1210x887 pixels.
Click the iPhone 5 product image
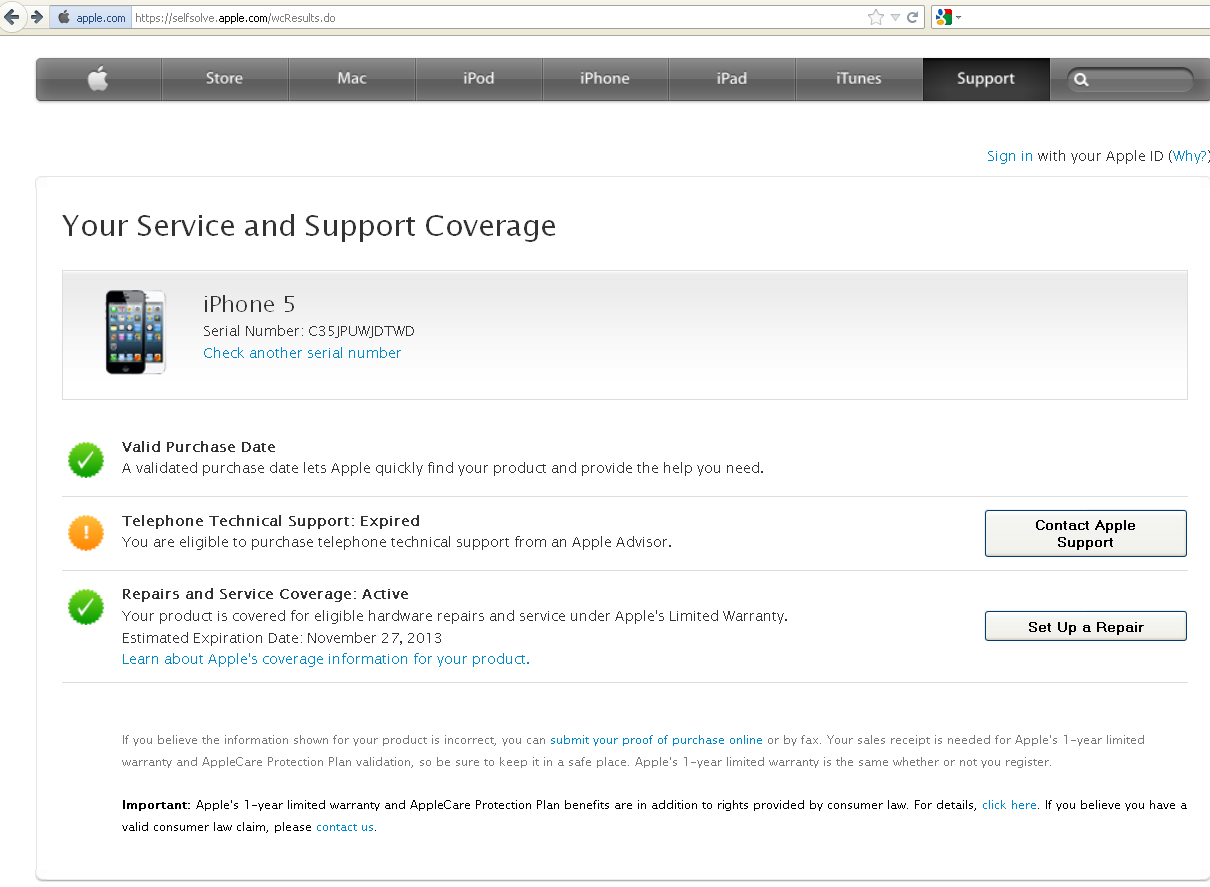pos(136,332)
